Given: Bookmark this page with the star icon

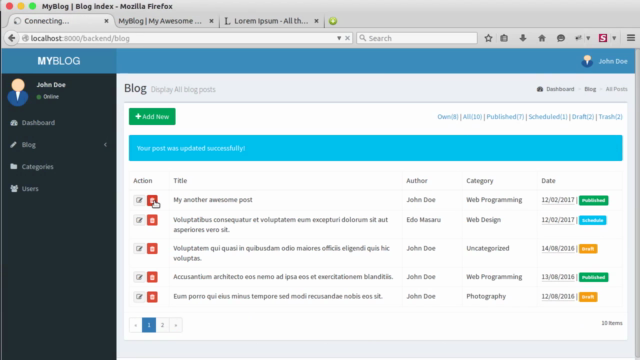Looking at the screenshot, I should [488, 38].
